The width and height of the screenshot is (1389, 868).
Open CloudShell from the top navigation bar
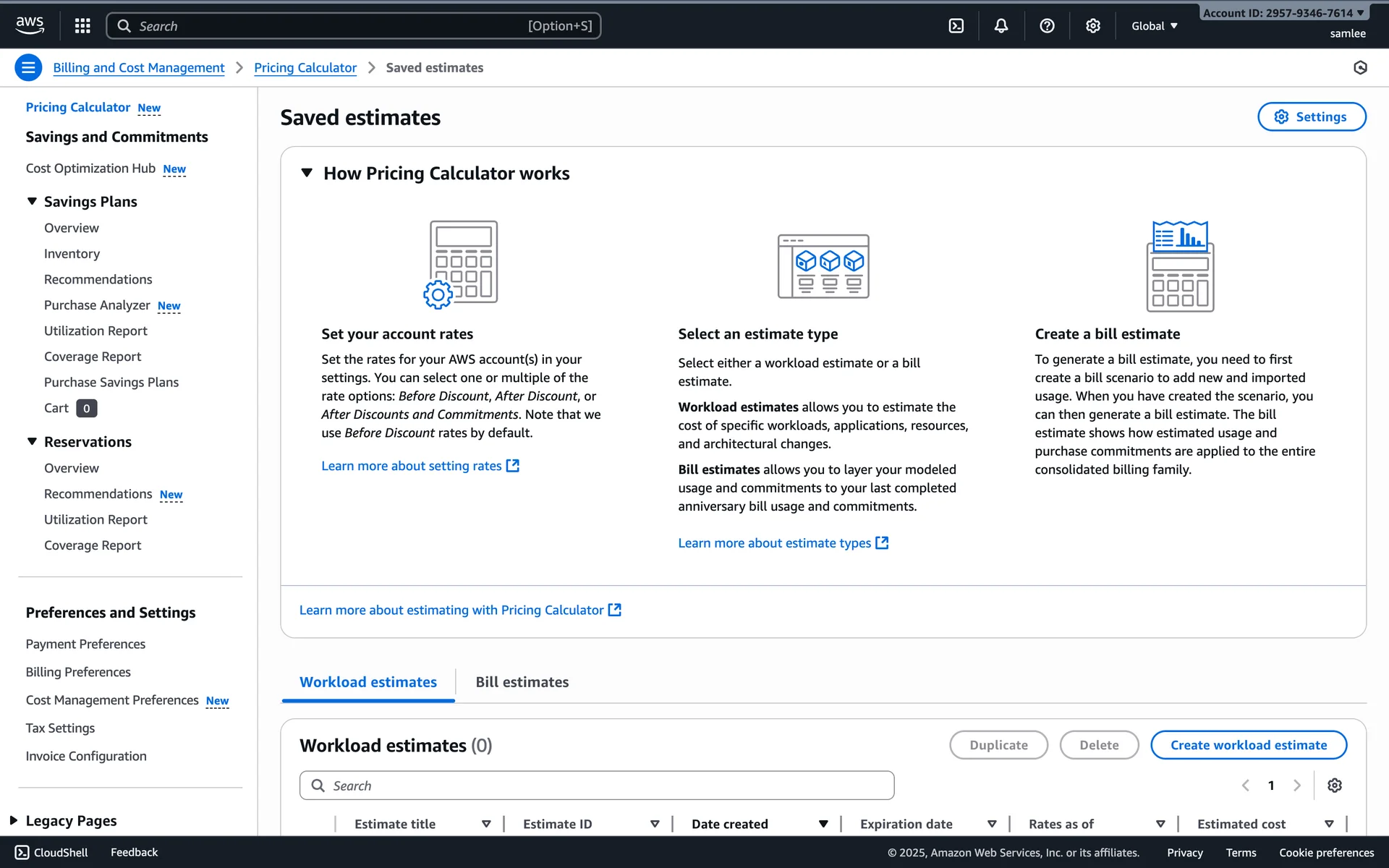point(956,26)
